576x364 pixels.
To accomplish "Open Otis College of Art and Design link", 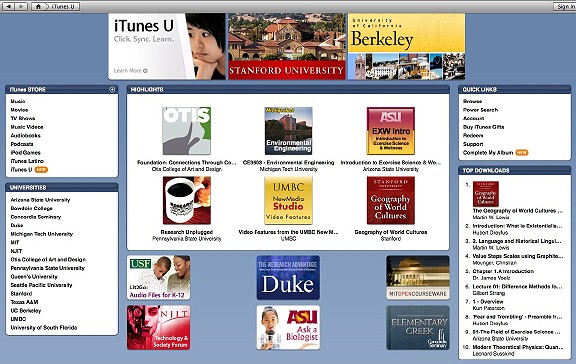I will tap(48, 259).
